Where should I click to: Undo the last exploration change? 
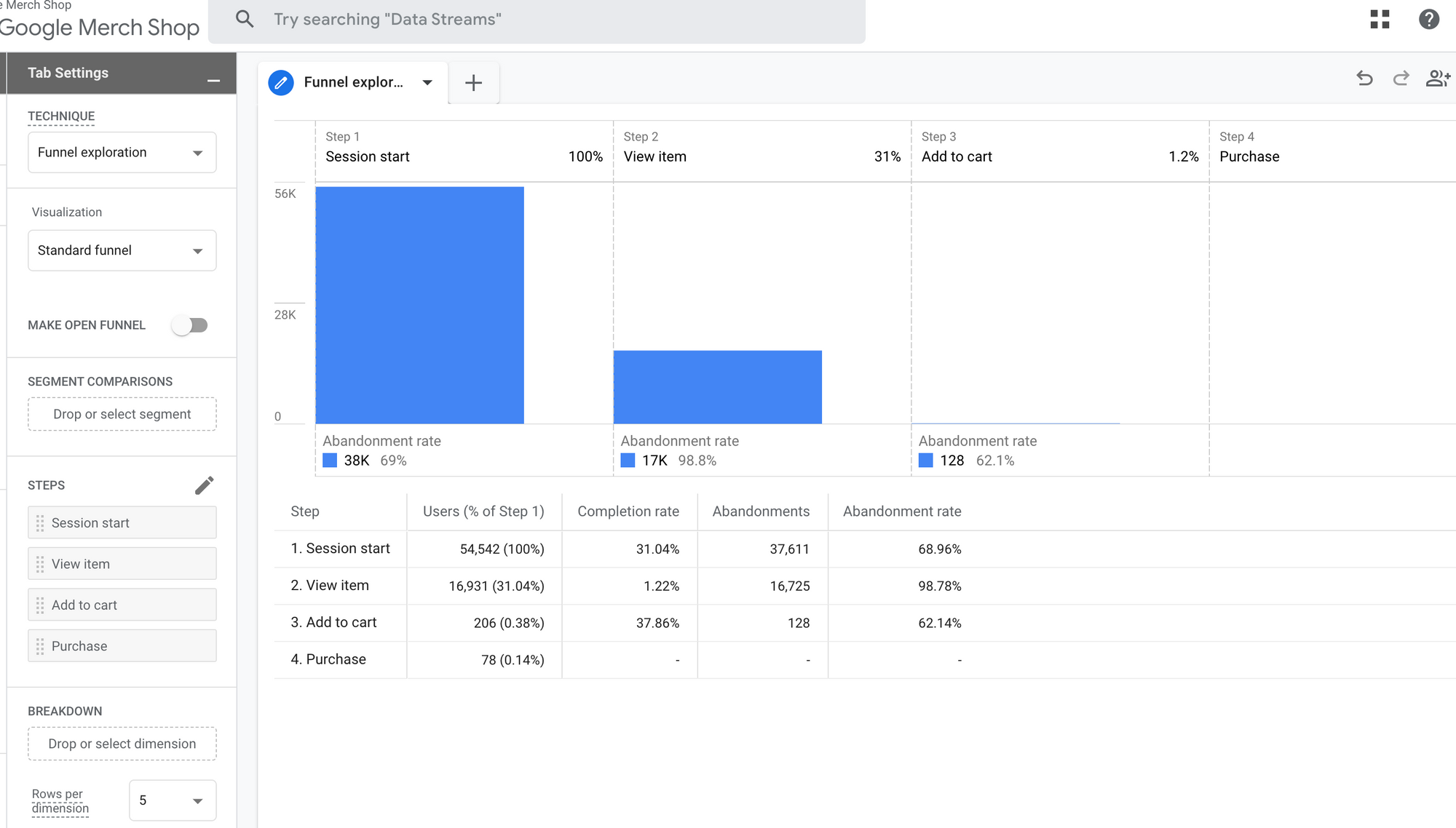[x=1364, y=79]
